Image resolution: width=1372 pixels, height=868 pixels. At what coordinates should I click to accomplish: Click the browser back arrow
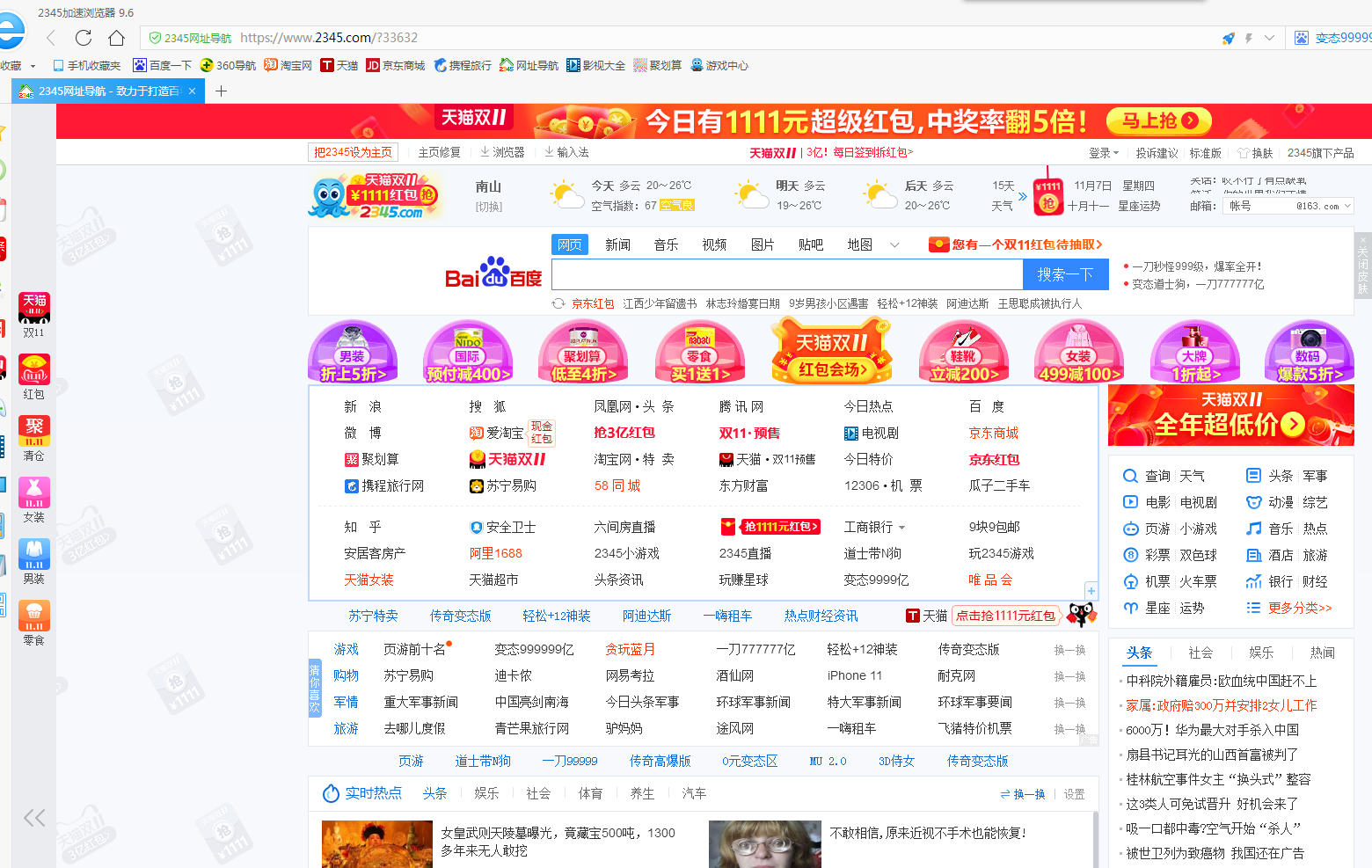point(51,38)
